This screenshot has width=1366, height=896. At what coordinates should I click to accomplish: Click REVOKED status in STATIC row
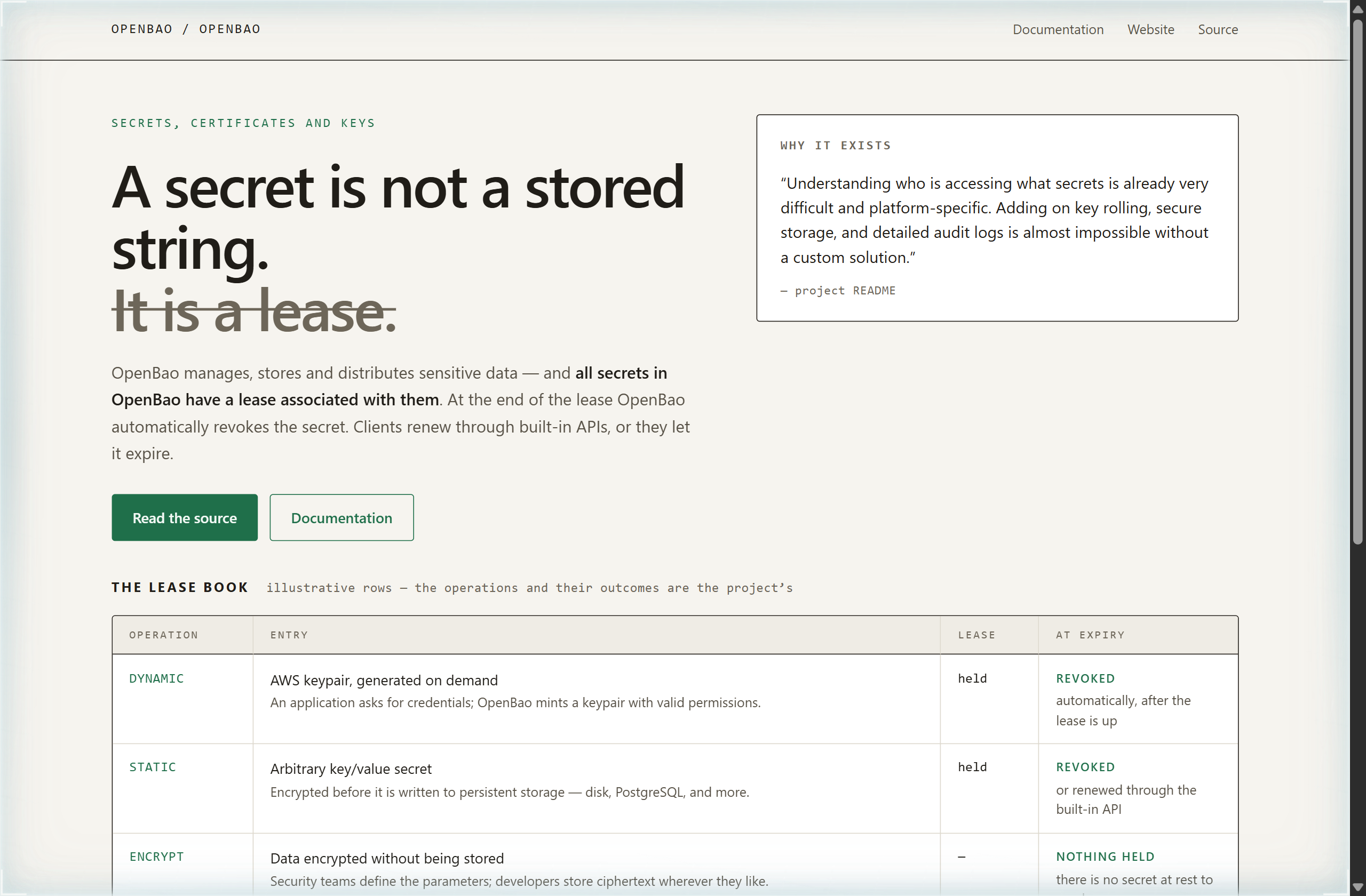(x=1085, y=767)
